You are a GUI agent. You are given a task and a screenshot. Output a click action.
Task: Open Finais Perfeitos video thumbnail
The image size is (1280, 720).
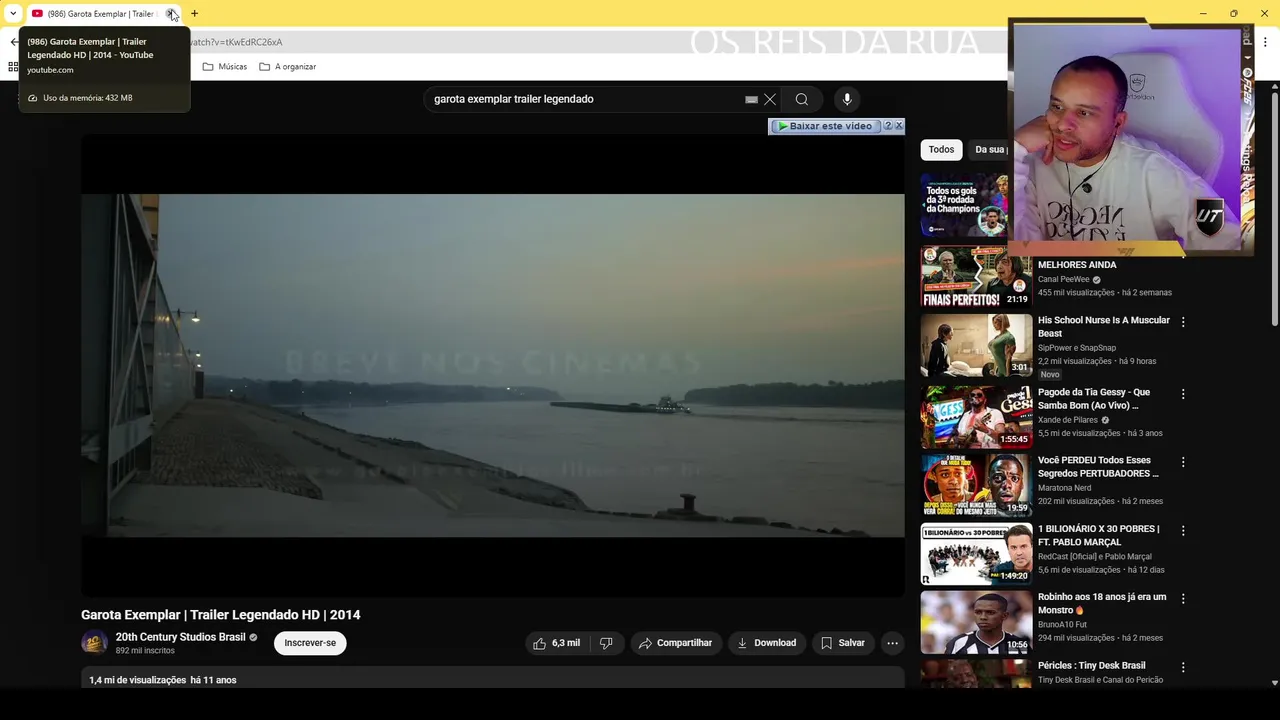(976, 276)
